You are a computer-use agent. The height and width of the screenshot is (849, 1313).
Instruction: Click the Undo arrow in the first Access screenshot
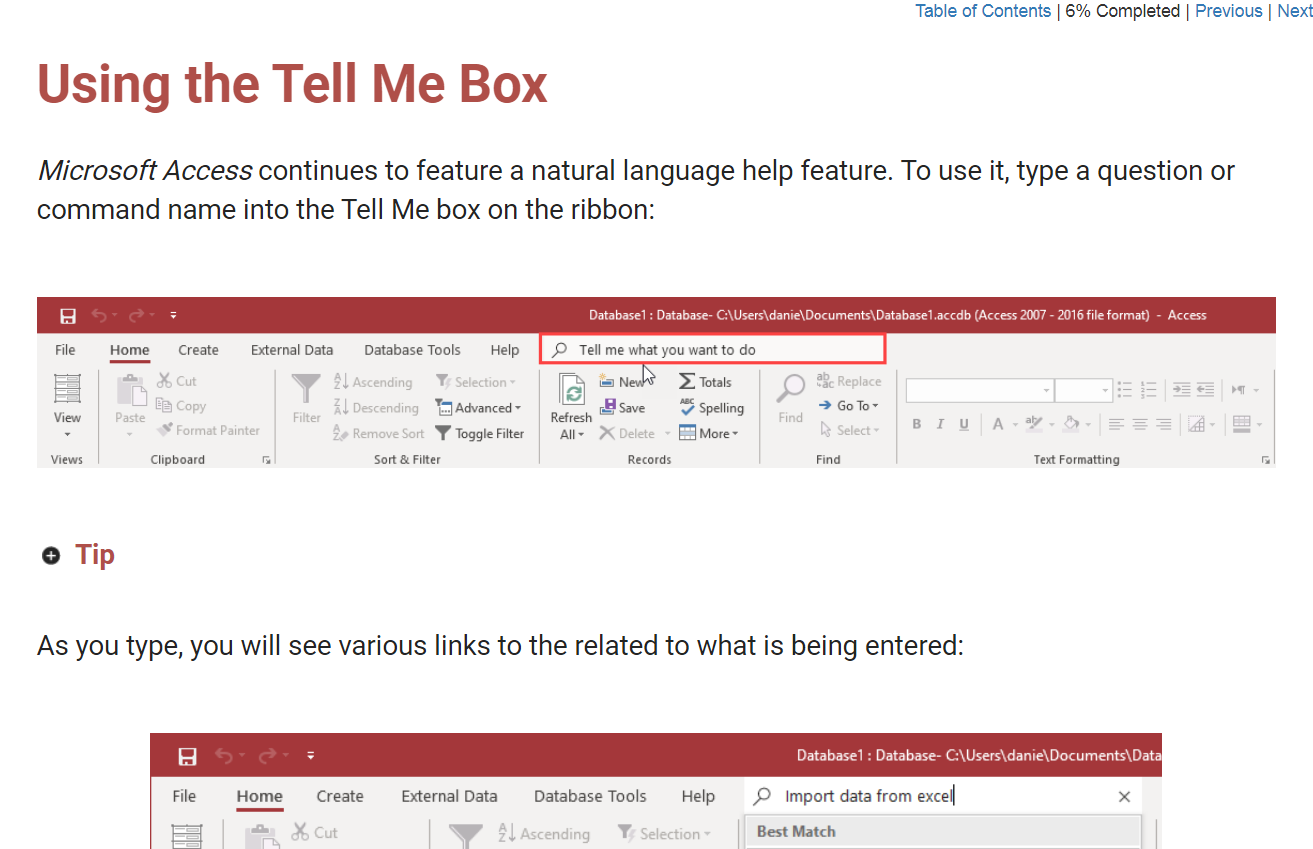[99, 316]
